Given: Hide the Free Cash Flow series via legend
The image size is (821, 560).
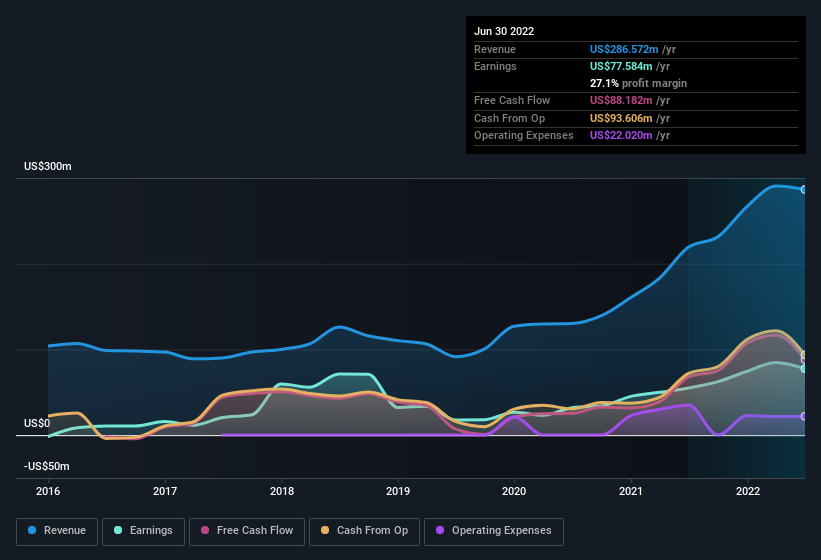Looking at the screenshot, I should pos(246,531).
